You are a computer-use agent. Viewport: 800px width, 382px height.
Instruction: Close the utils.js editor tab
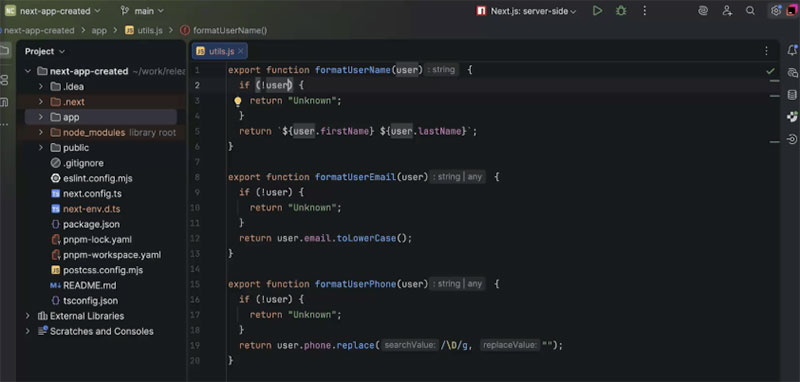240,51
